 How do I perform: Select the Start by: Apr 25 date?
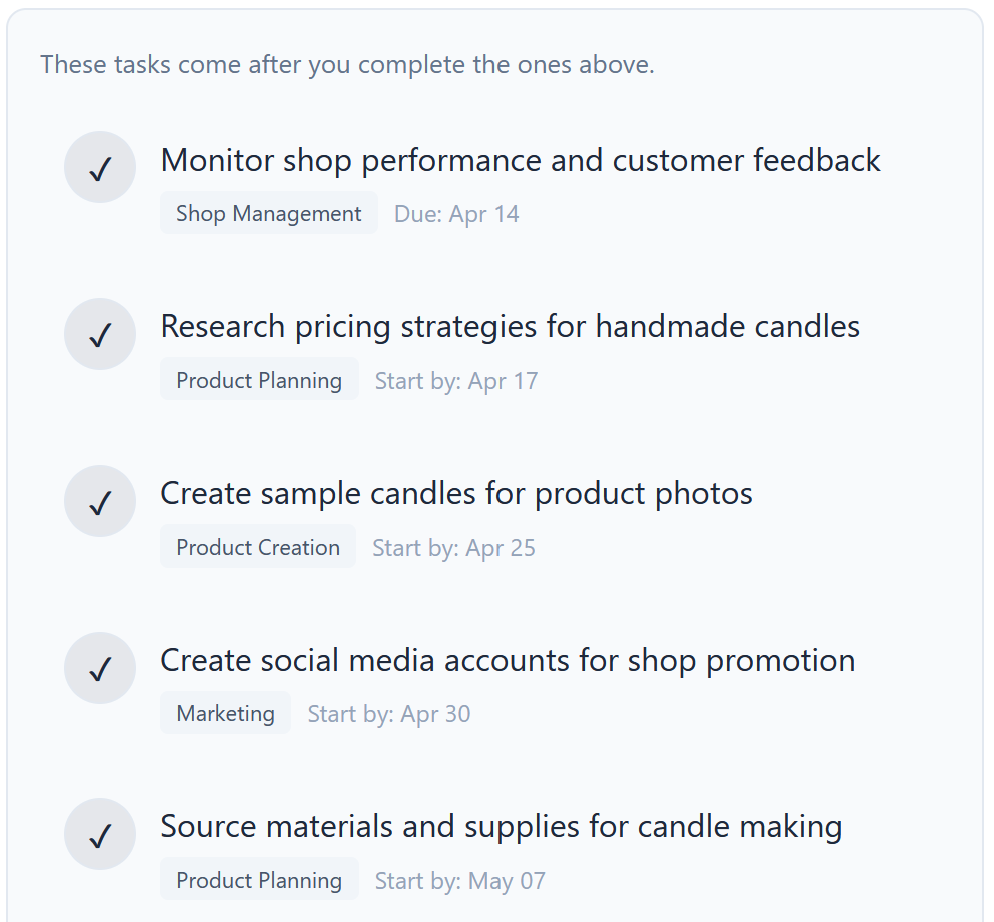(x=453, y=548)
